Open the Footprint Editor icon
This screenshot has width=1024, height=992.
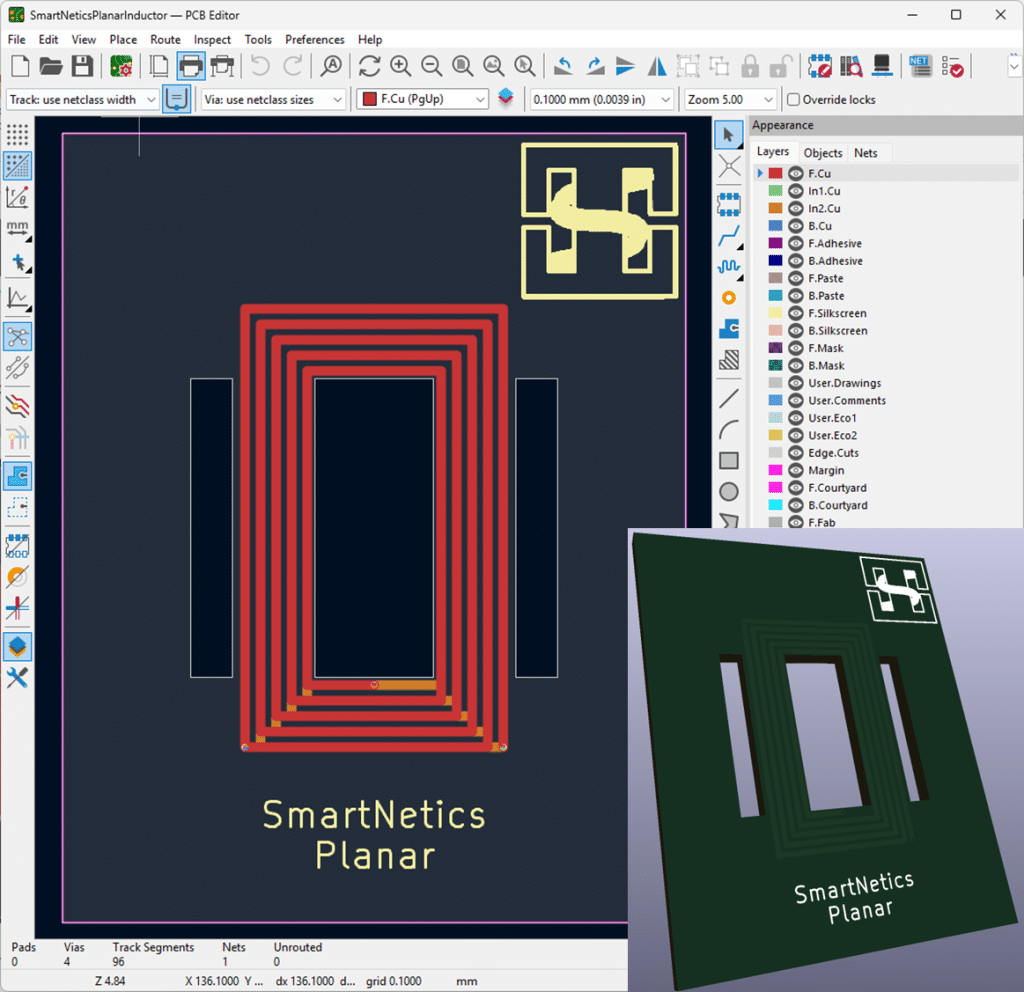coord(820,66)
